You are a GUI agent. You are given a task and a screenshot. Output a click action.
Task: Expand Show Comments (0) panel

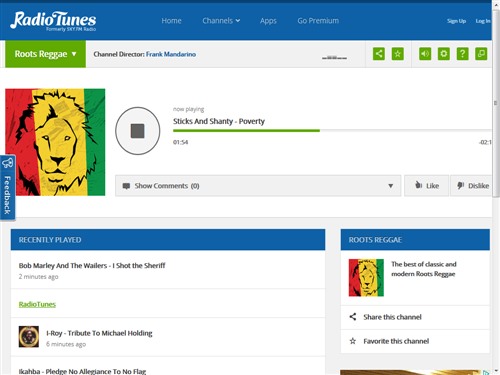pos(258,186)
